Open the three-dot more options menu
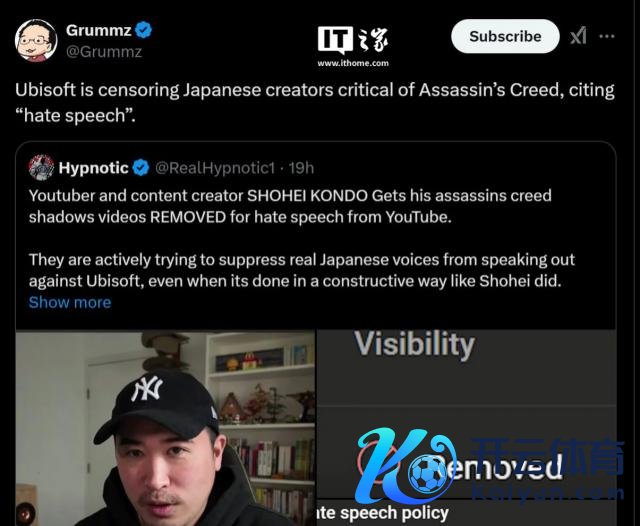640x526 pixels. pyautogui.click(x=607, y=36)
